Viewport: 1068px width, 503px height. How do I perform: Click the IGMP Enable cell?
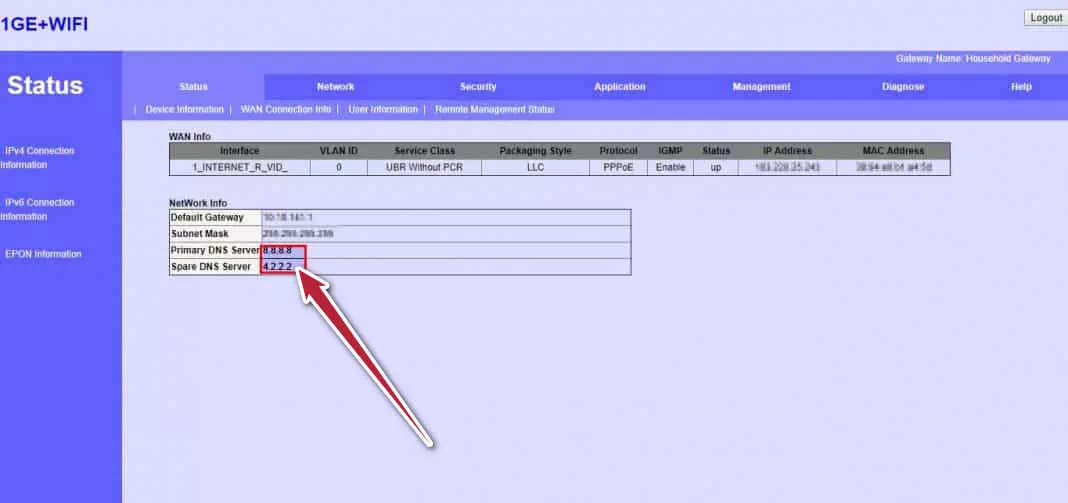pos(670,167)
